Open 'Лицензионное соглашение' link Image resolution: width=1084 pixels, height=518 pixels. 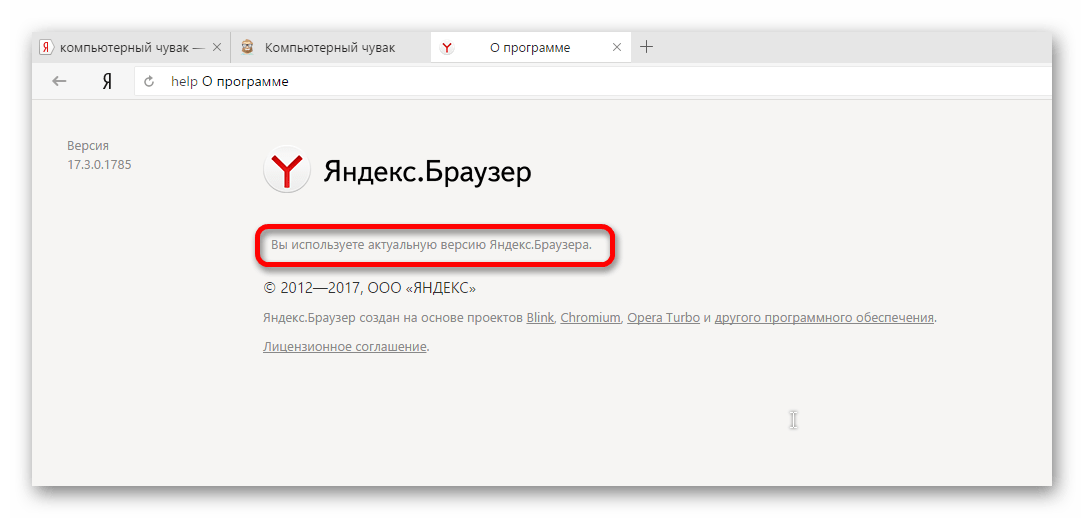(x=344, y=346)
